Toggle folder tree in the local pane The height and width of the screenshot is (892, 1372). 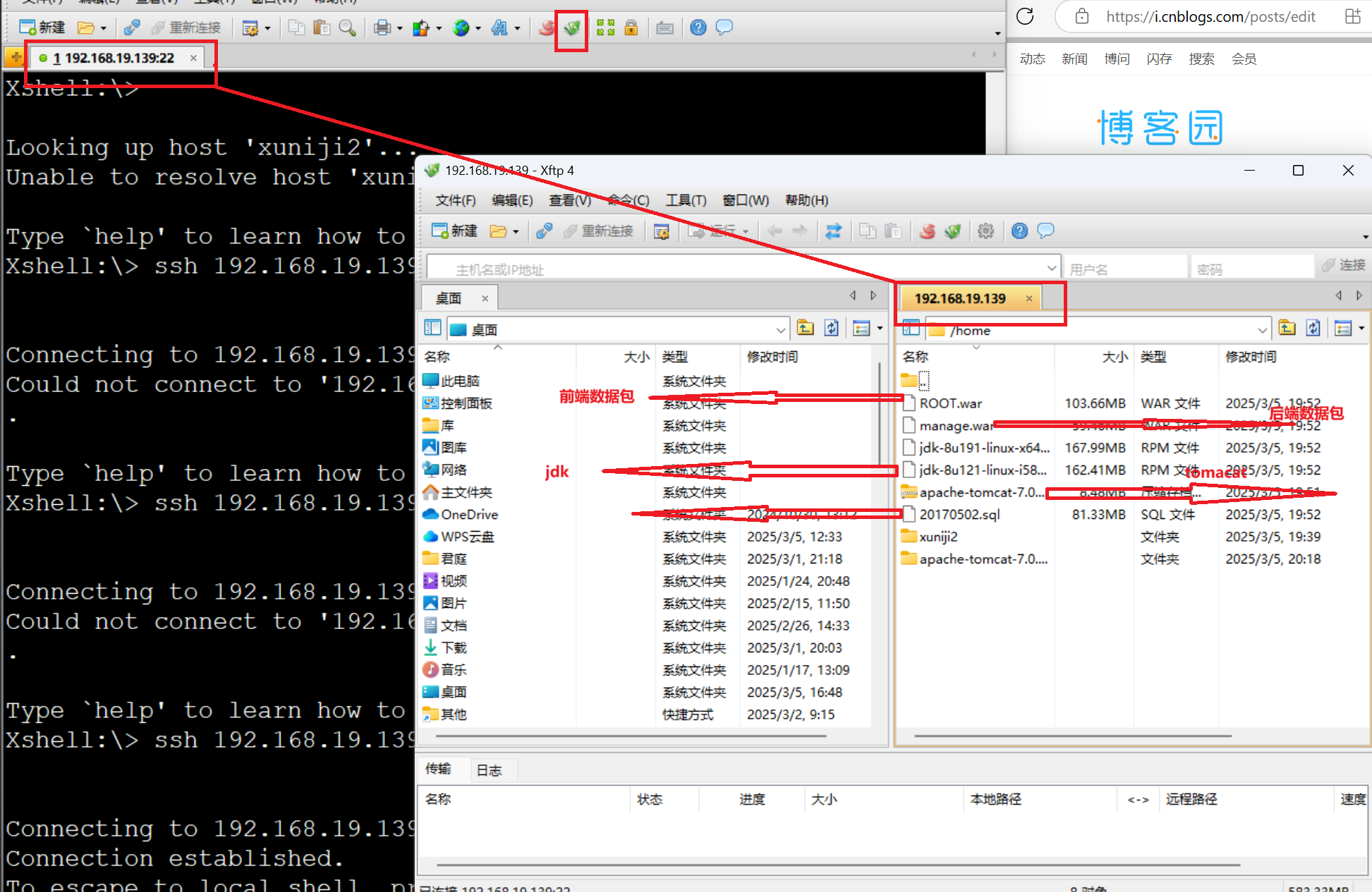coord(432,328)
